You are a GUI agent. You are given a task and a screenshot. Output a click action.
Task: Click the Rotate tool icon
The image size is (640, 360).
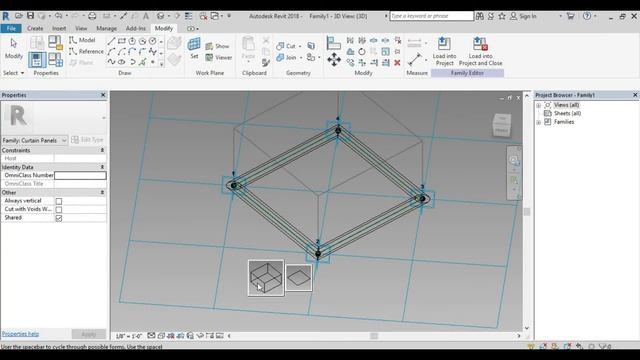click(x=362, y=52)
